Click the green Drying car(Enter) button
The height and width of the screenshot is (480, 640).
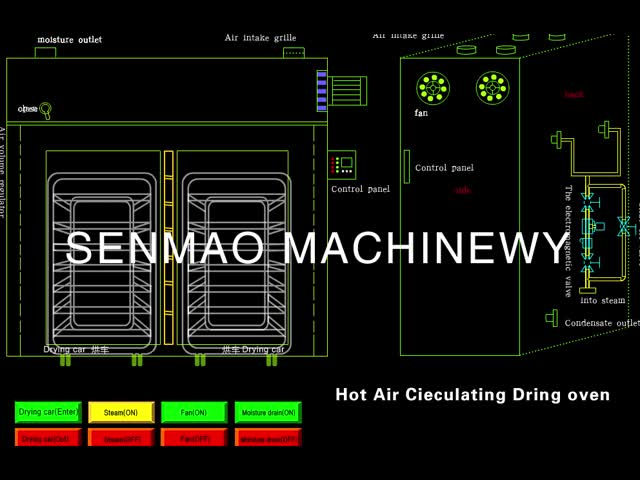(48, 412)
